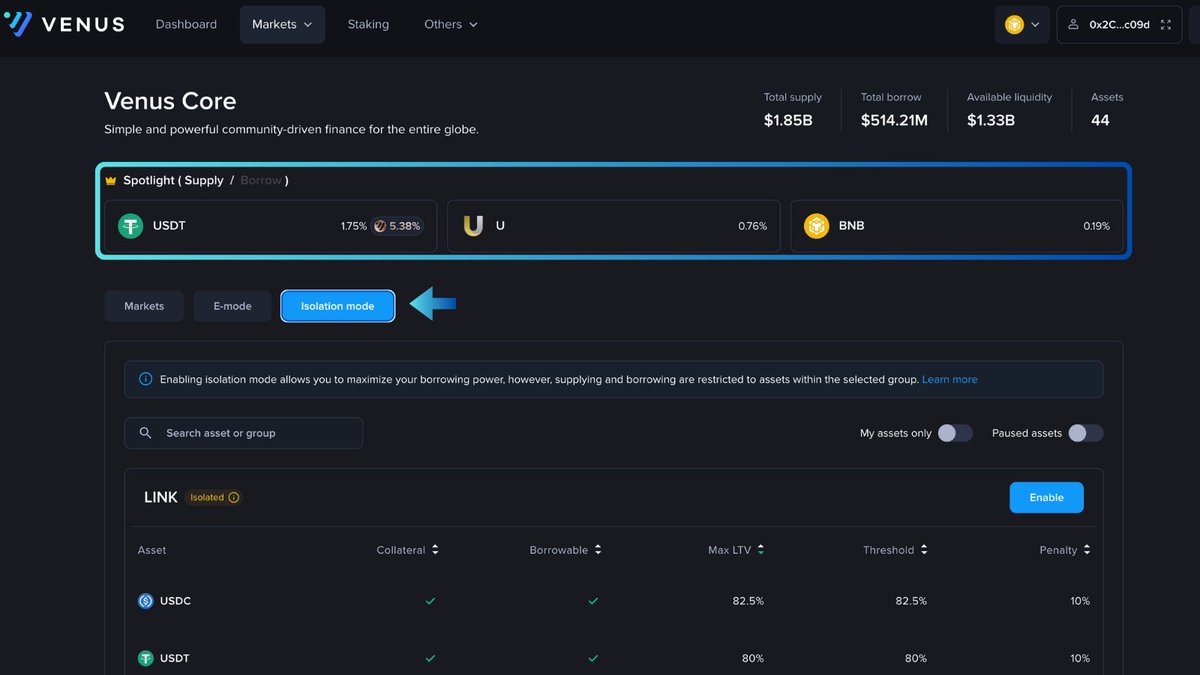
Task: Click the U token icon in Spotlight
Action: tap(473, 226)
